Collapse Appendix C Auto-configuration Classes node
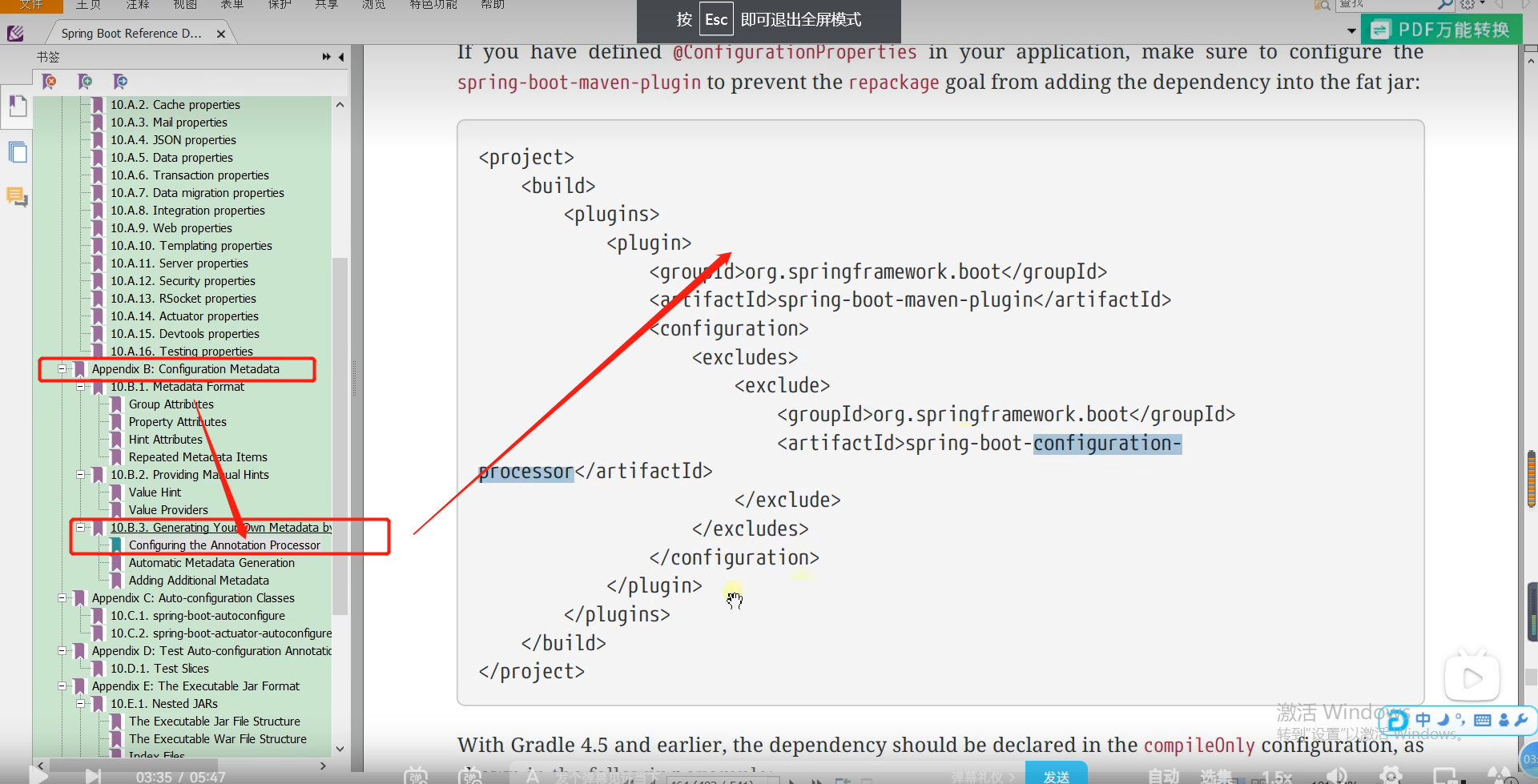1538x784 pixels. click(x=62, y=598)
